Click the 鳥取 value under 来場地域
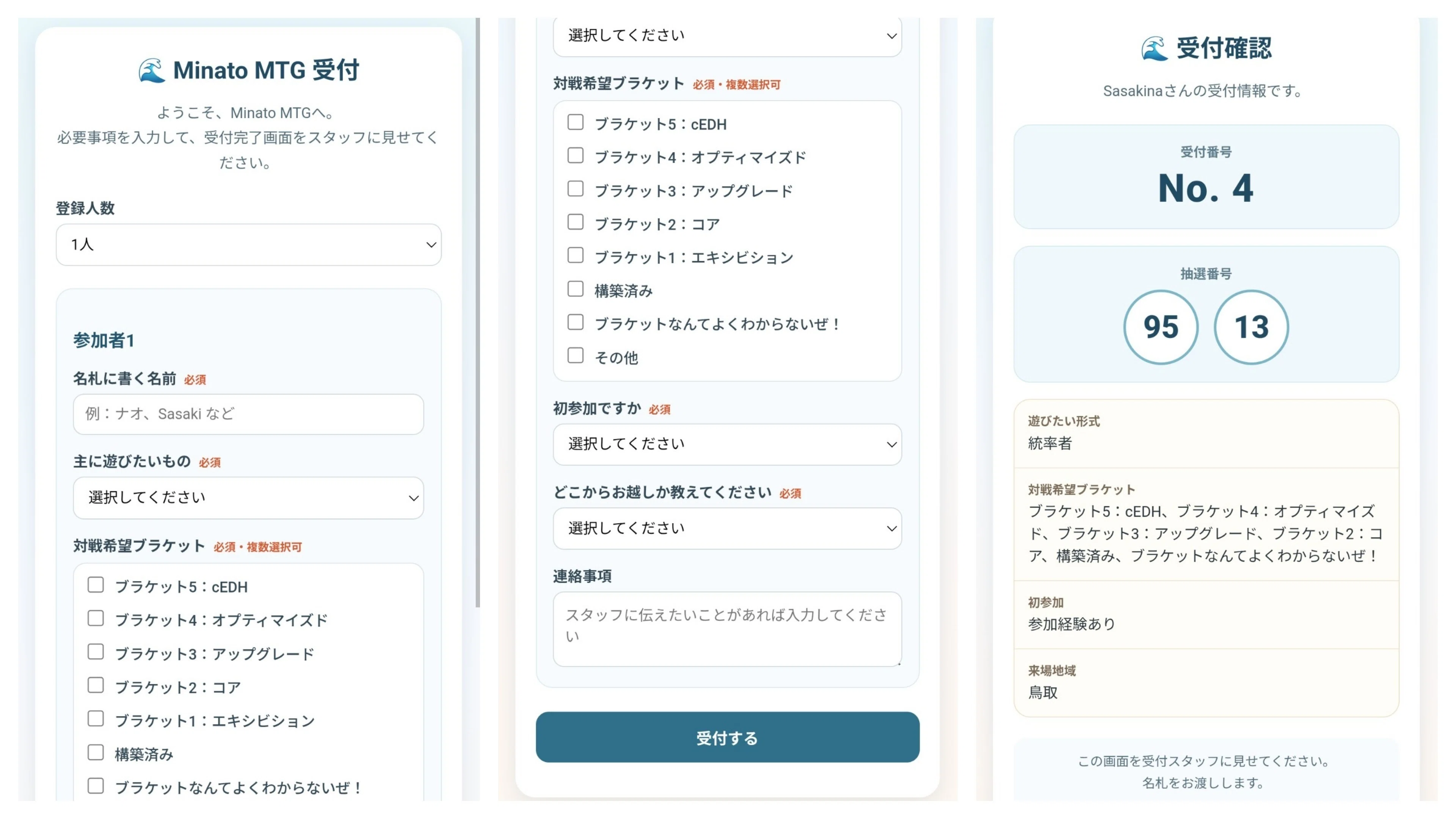 click(1043, 693)
